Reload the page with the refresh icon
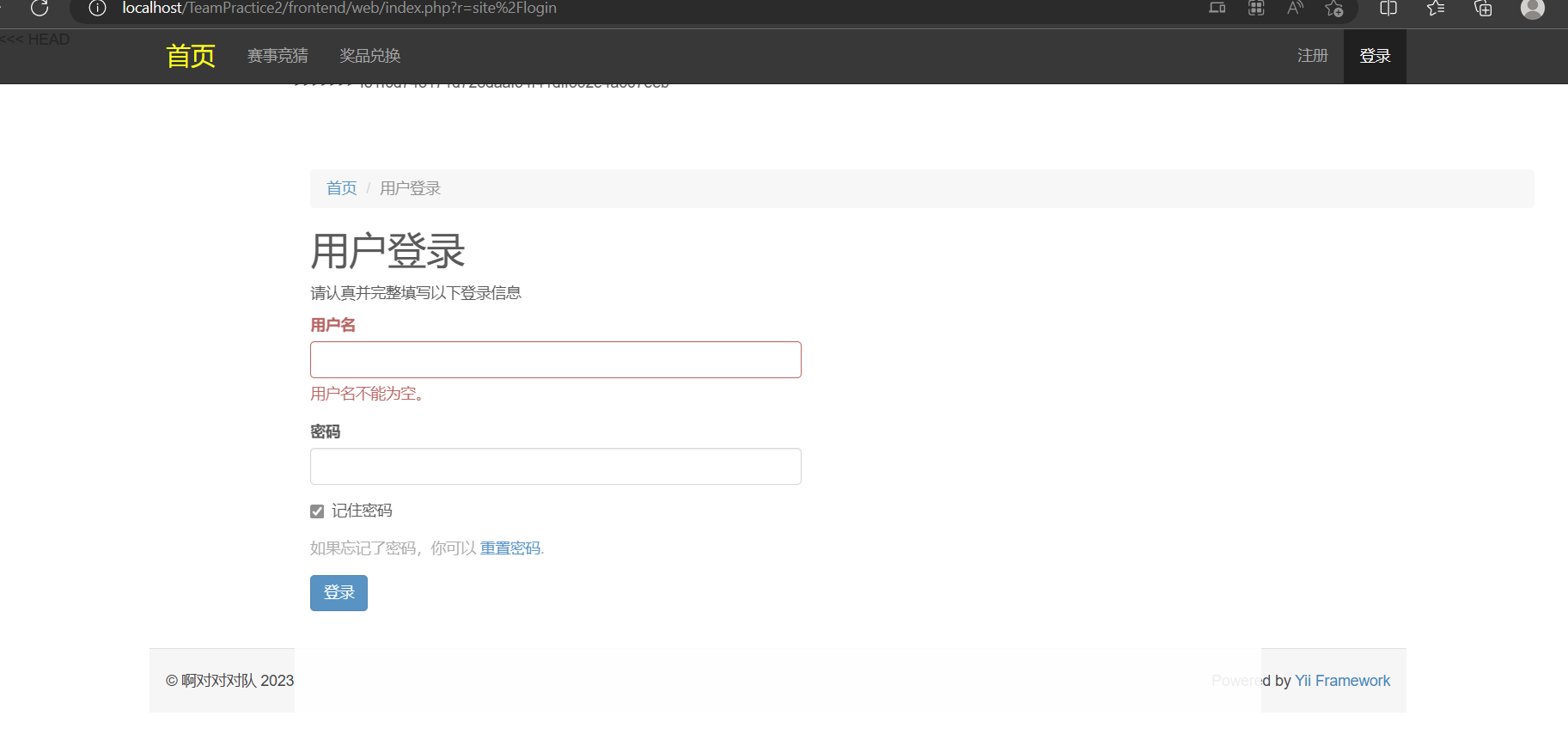This screenshot has height=753, width=1568. (x=40, y=8)
